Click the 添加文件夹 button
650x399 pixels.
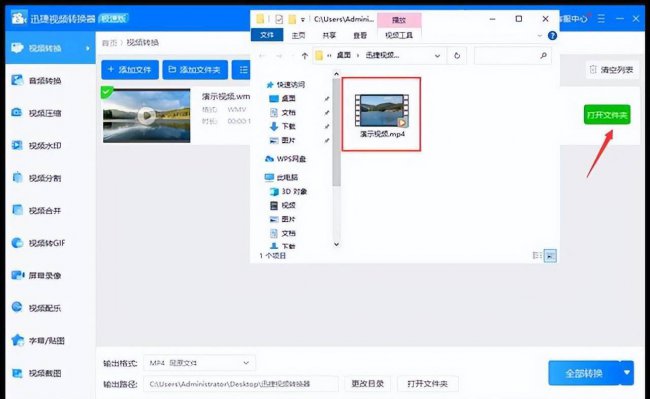click(x=195, y=70)
